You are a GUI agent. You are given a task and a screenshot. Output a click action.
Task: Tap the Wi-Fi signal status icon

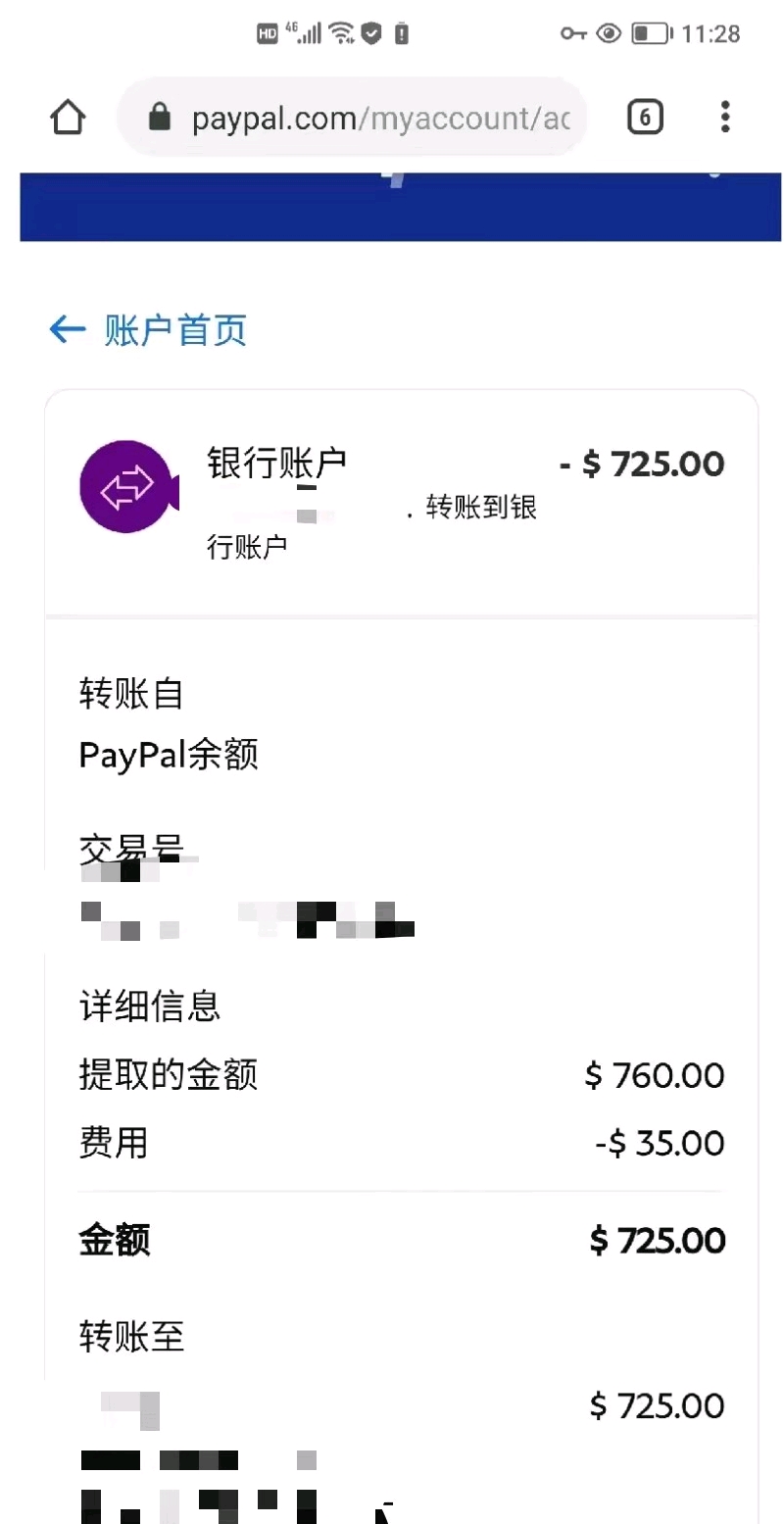[x=341, y=34]
